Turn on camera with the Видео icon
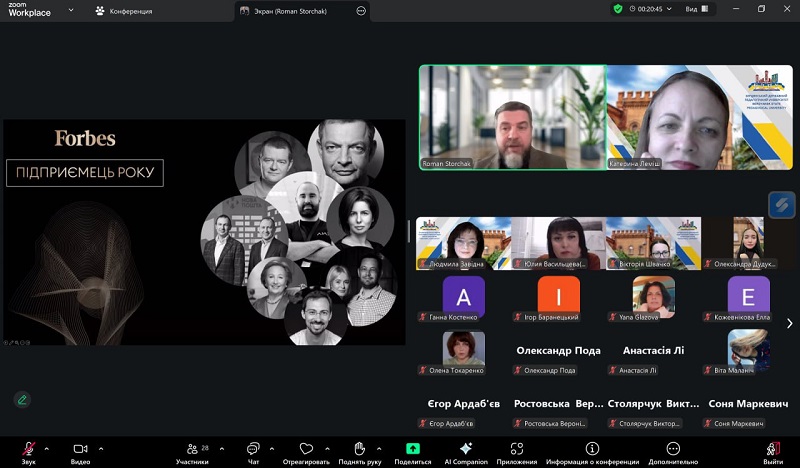 coord(80,449)
